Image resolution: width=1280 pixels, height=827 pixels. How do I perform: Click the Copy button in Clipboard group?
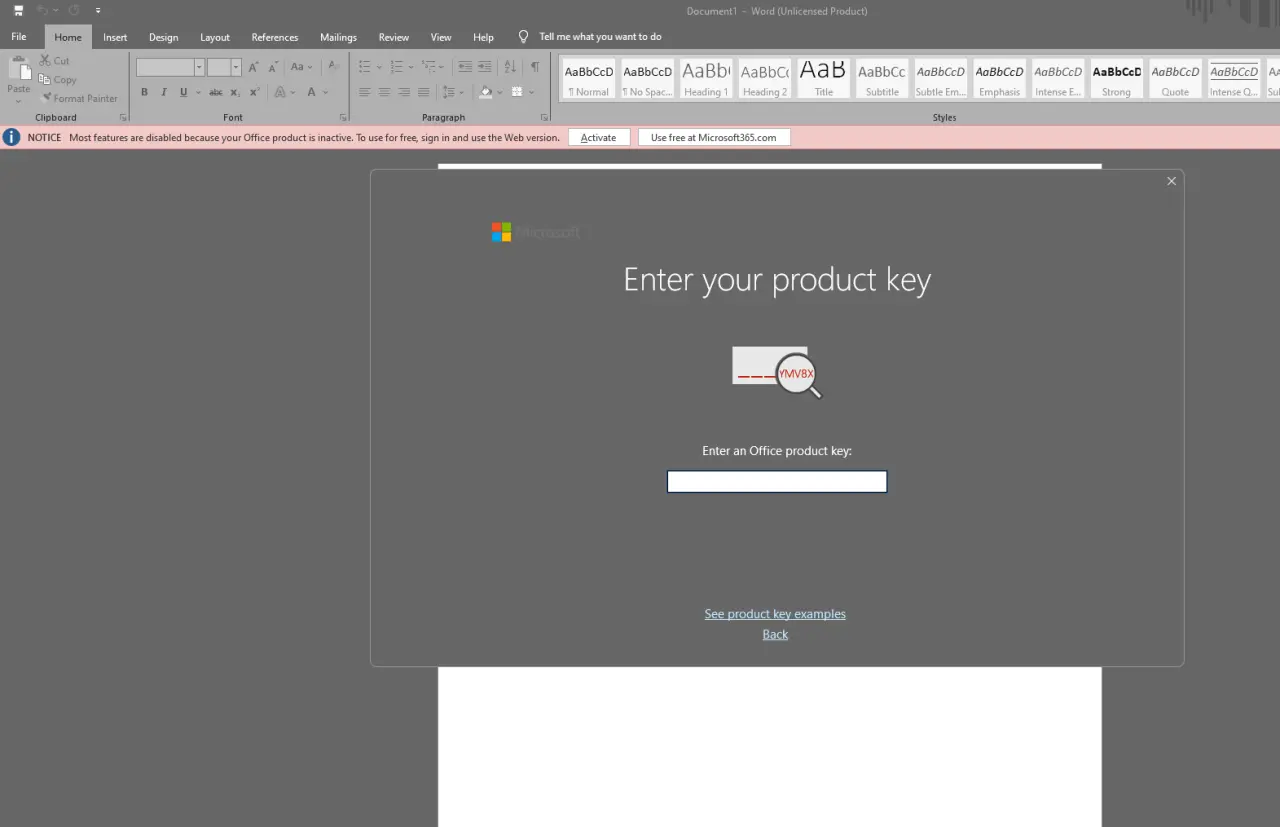tap(57, 80)
